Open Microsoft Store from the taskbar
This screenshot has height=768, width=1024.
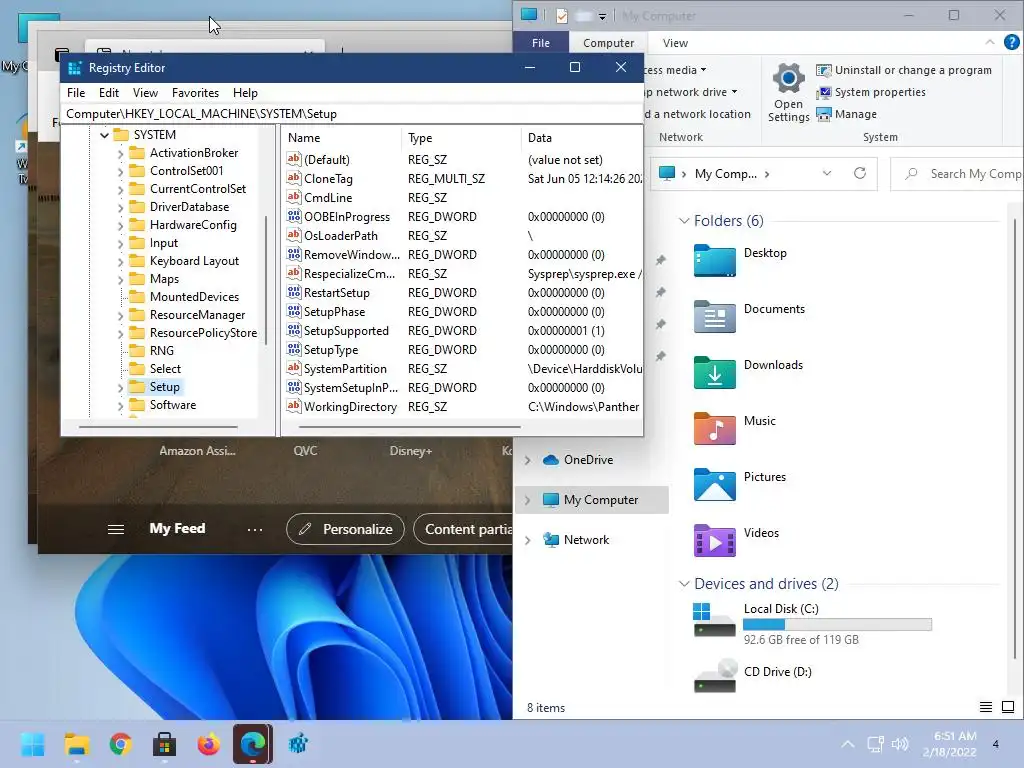pos(165,744)
